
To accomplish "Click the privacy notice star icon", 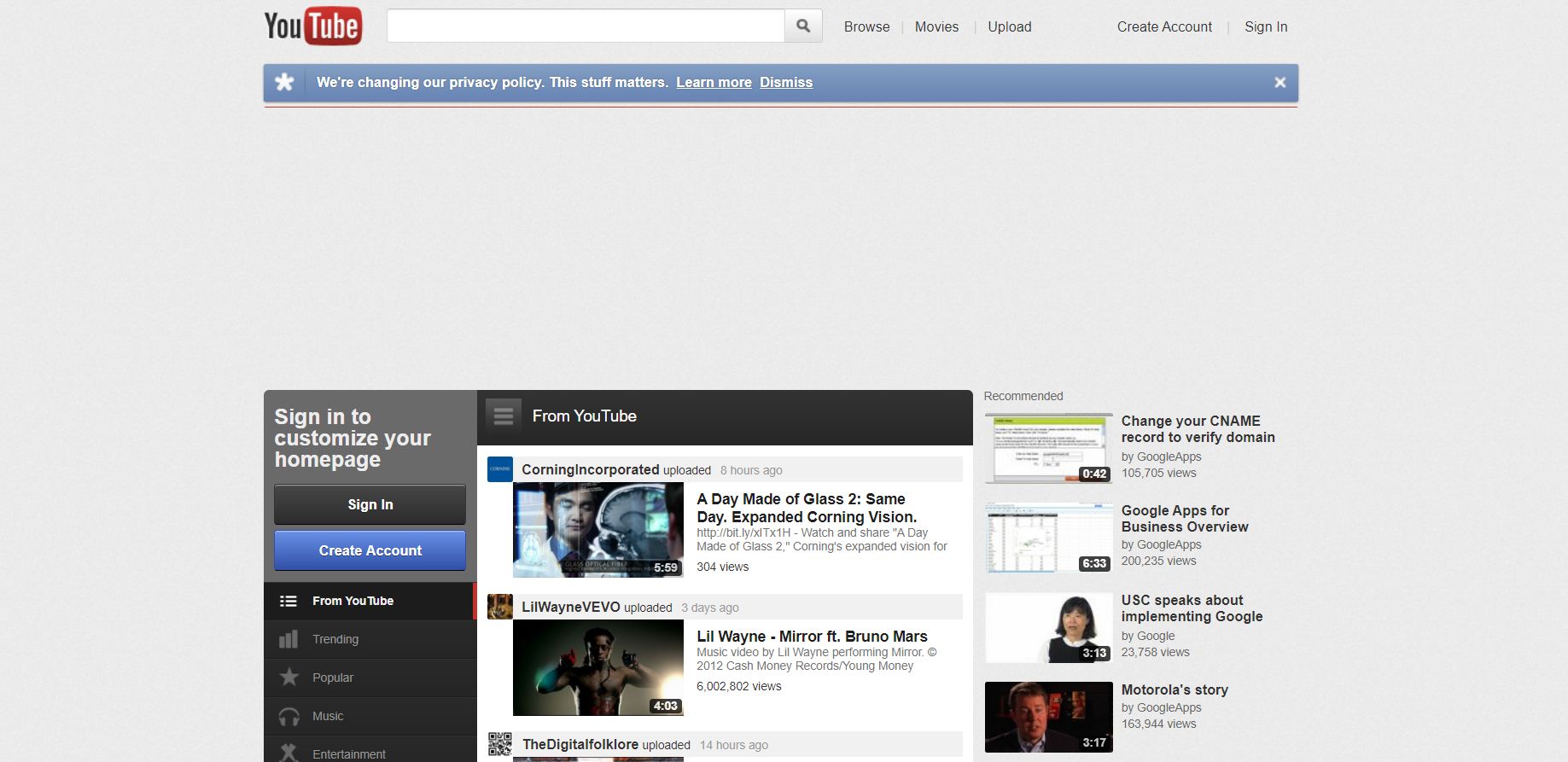I will [x=284, y=82].
